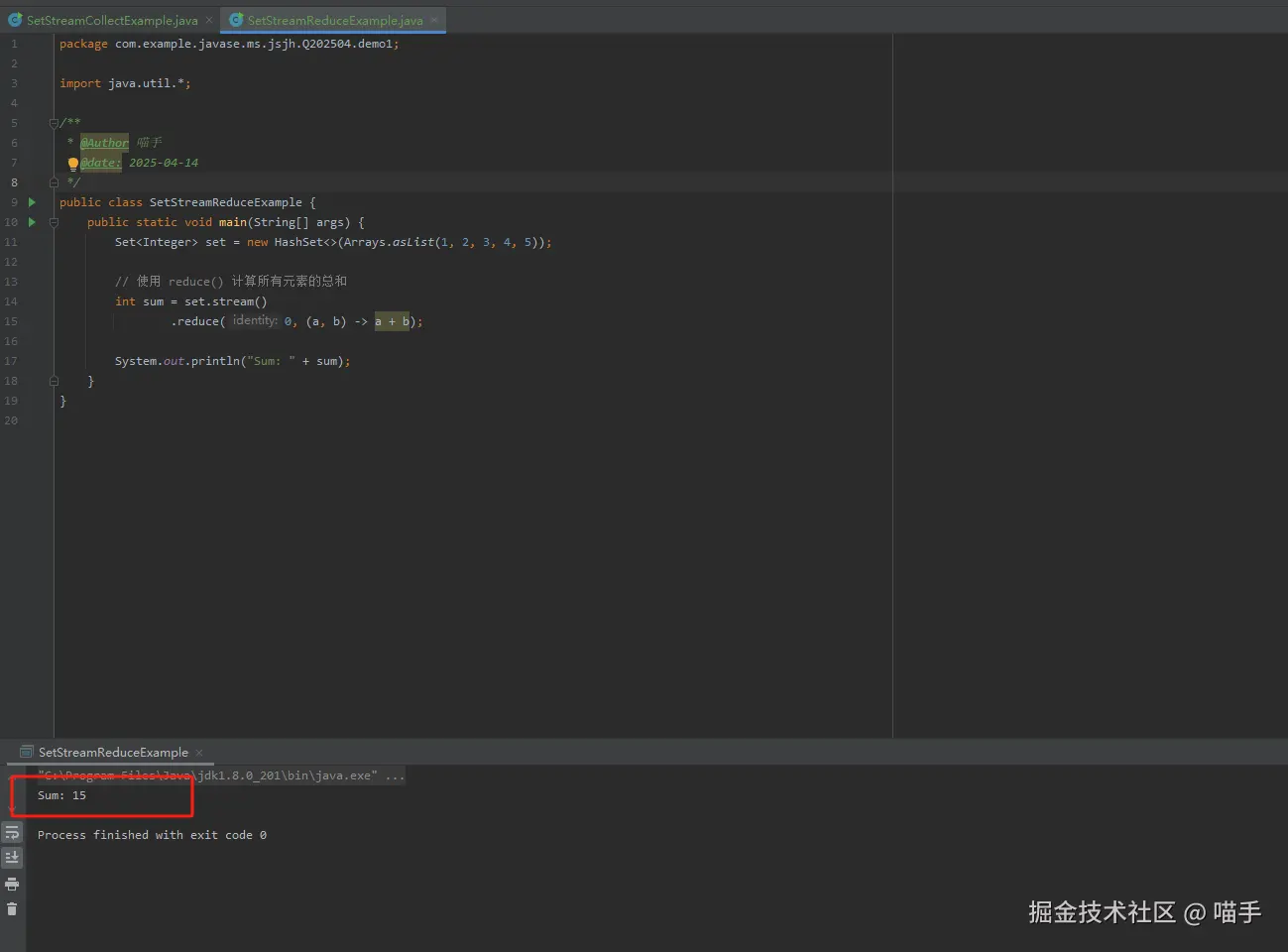1288x952 pixels.
Task: Click the 'Sum: 15' console output line
Action: click(x=61, y=795)
